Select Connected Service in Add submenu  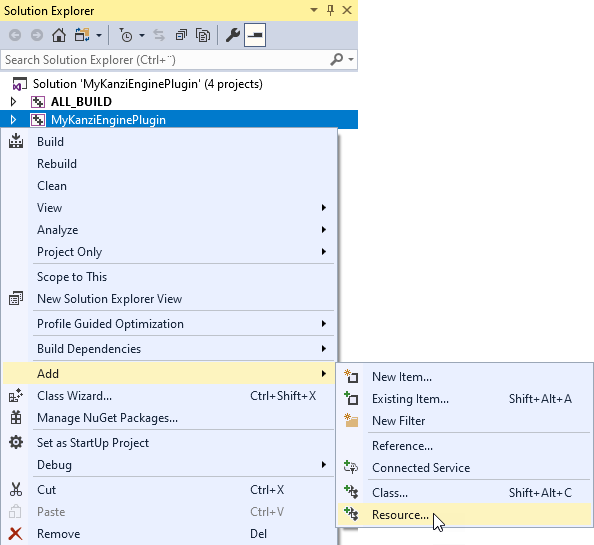click(x=465, y=467)
